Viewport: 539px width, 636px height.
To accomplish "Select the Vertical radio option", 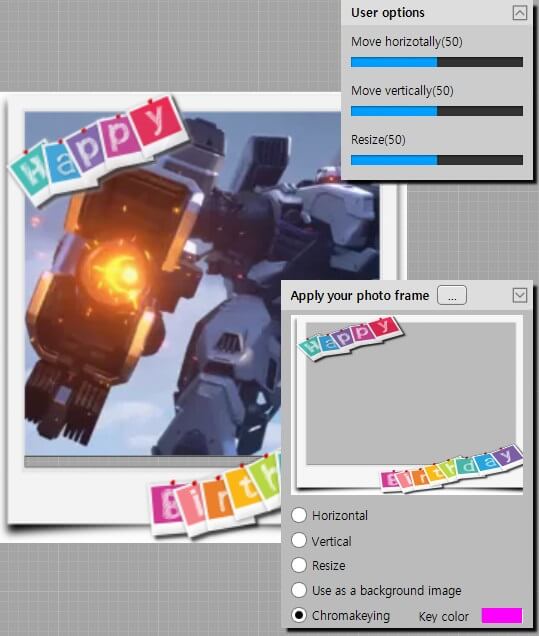I will 299,540.
